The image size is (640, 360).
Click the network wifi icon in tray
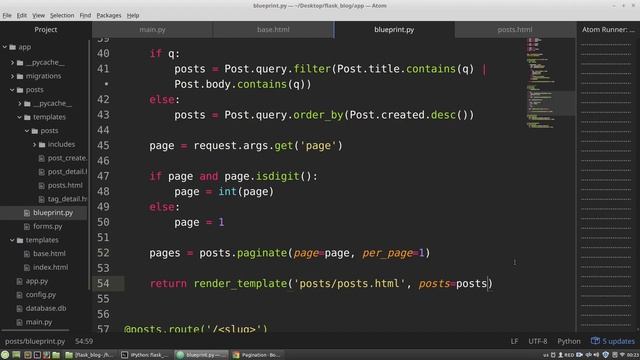click(622, 355)
